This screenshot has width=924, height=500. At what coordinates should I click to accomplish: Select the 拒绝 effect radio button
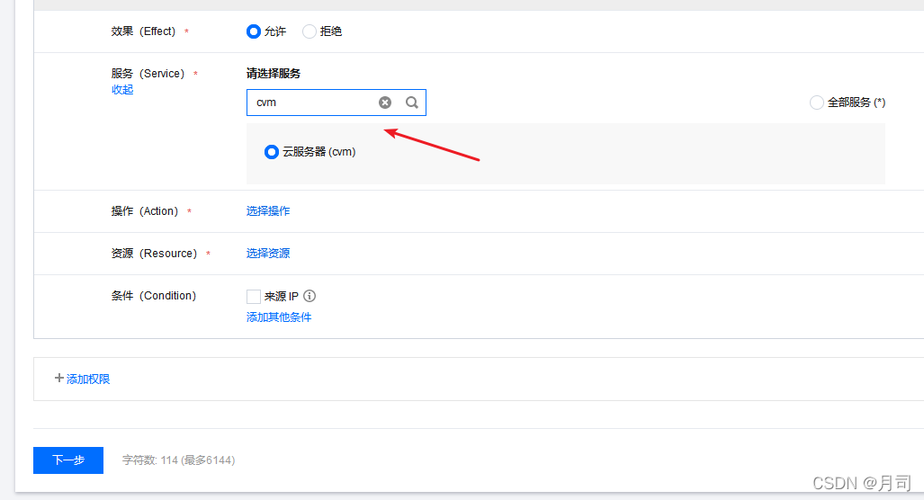point(309,31)
